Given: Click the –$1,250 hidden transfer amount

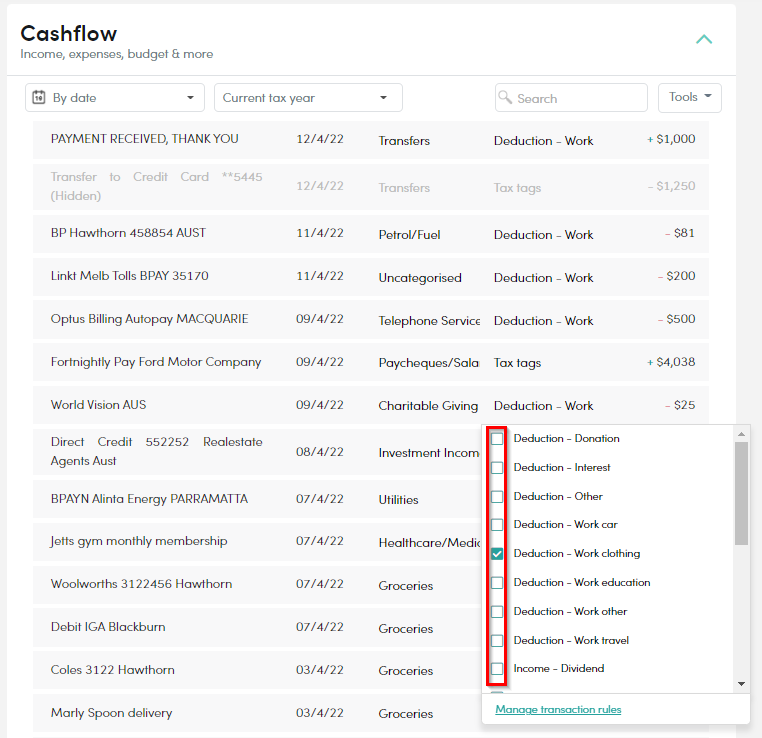Looking at the screenshot, I should coord(672,186).
